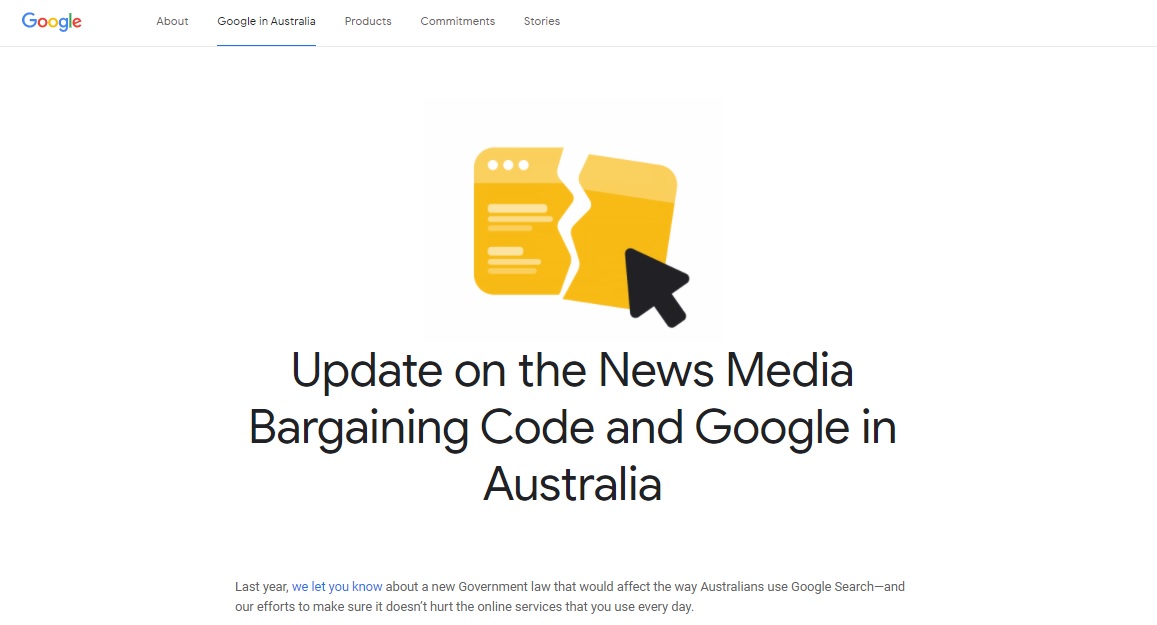Click the paragraph's second line about online services
Image resolution: width=1157 pixels, height=625 pixels.
click(x=464, y=607)
